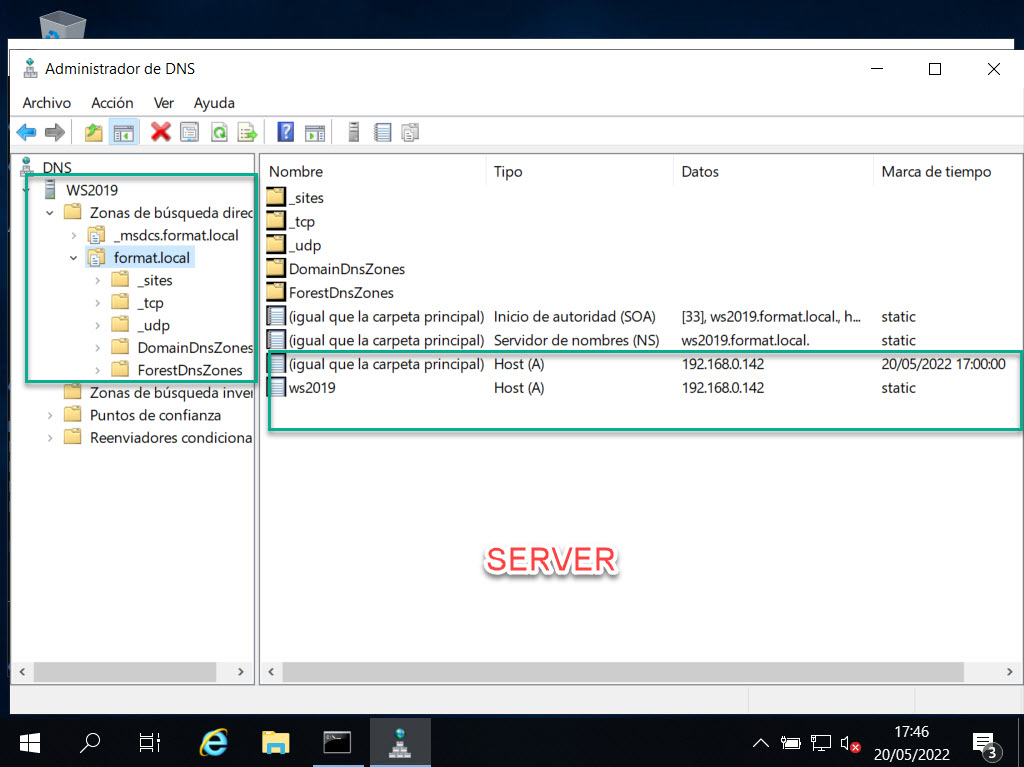Toggle the Show/Hide Console Tree icon
Image resolution: width=1024 pixels, height=767 pixels.
tap(123, 133)
